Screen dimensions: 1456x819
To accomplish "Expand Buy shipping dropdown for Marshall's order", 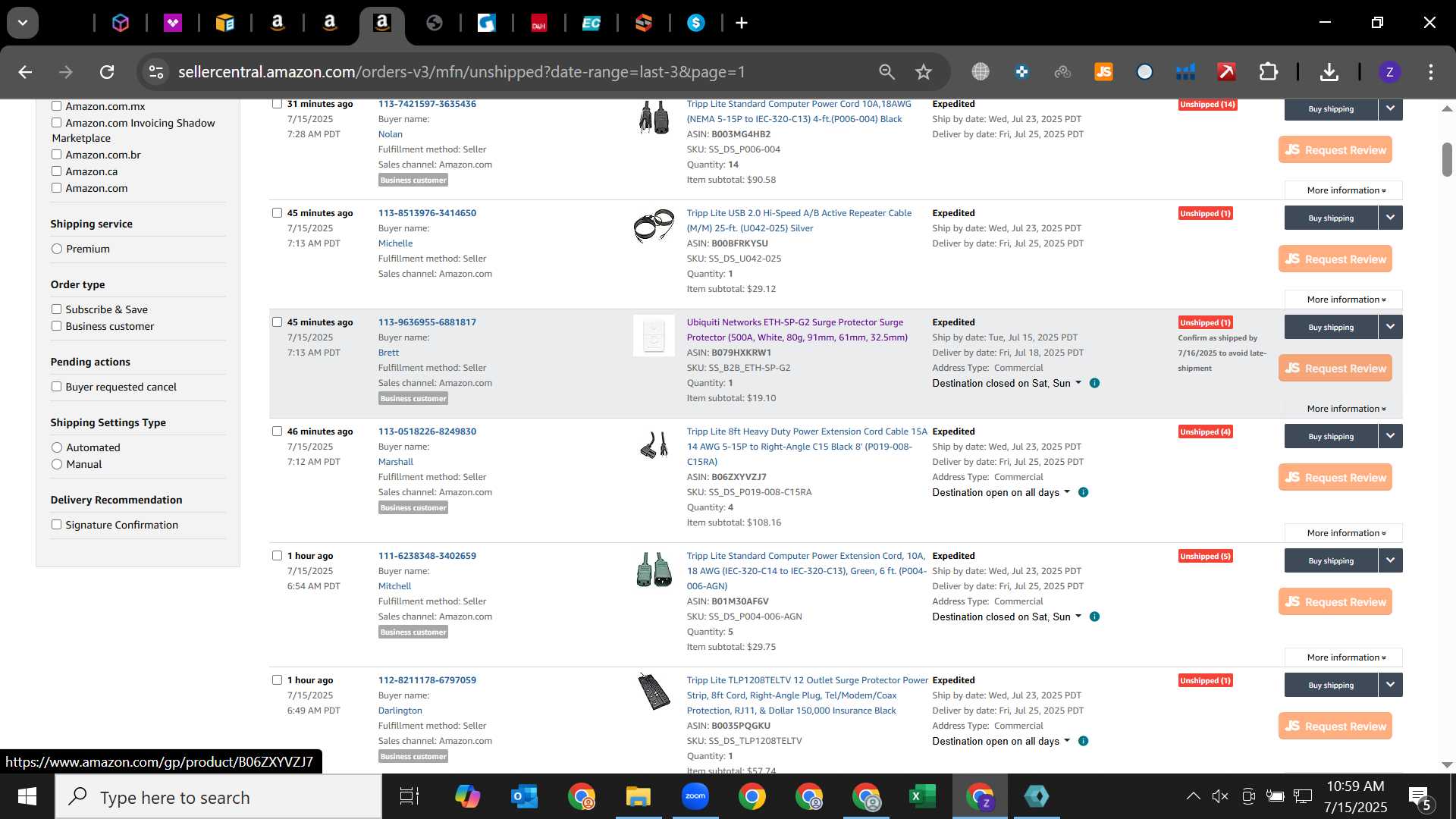I will [1390, 436].
